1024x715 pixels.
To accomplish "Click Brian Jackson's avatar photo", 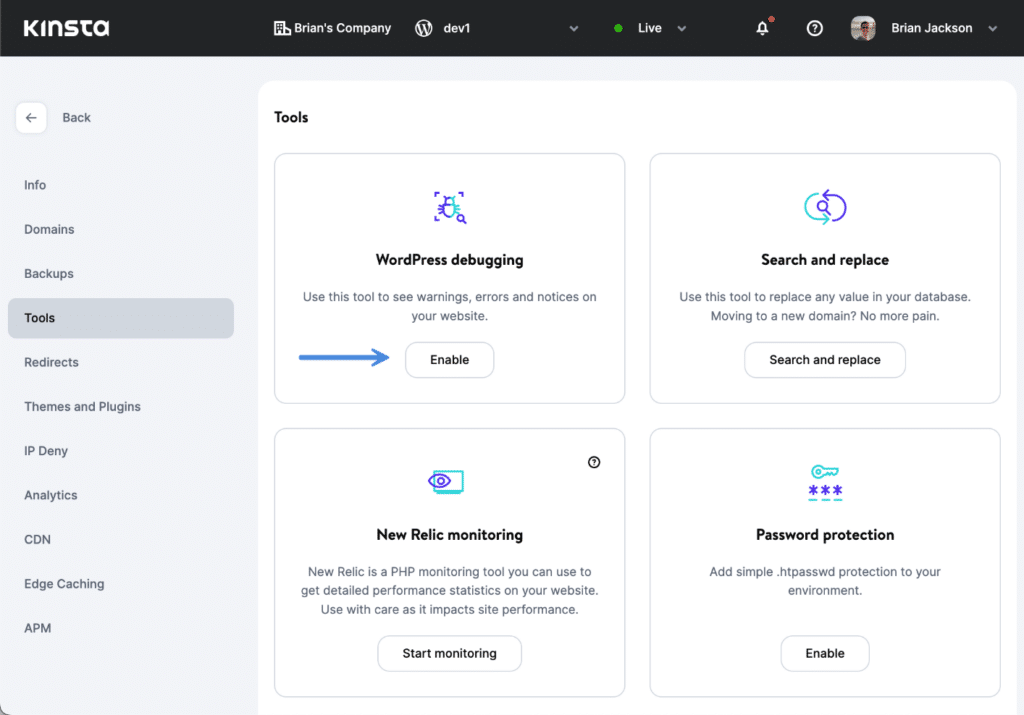I will click(x=863, y=28).
